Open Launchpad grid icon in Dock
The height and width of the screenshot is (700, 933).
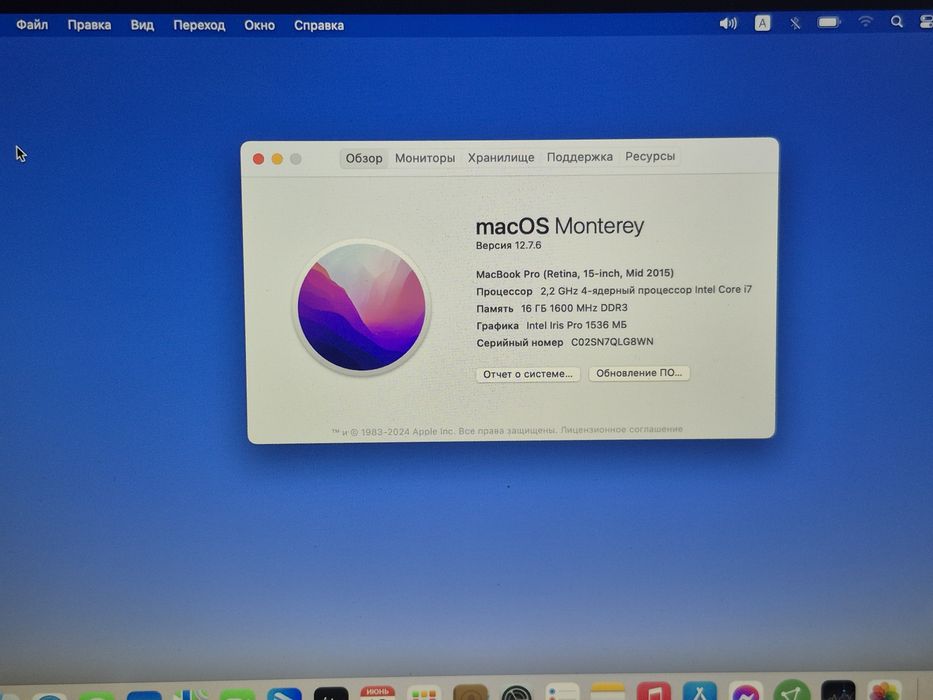point(424,693)
